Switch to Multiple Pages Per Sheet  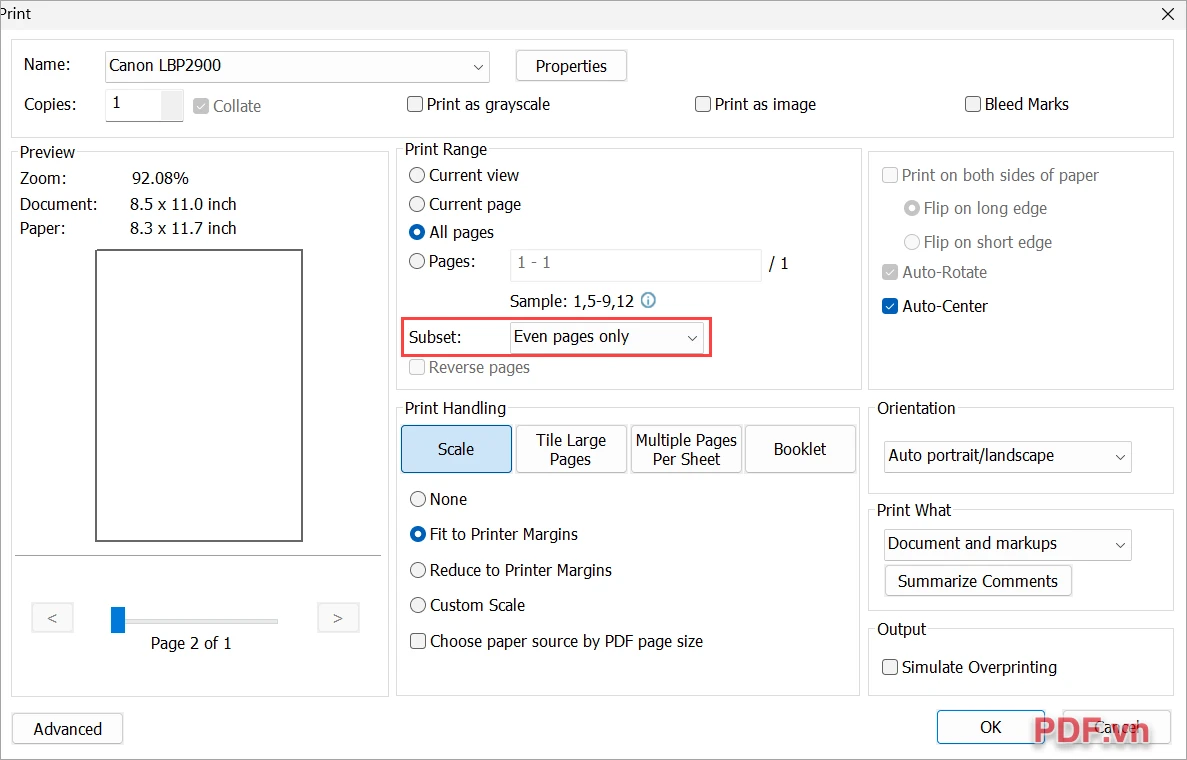686,449
